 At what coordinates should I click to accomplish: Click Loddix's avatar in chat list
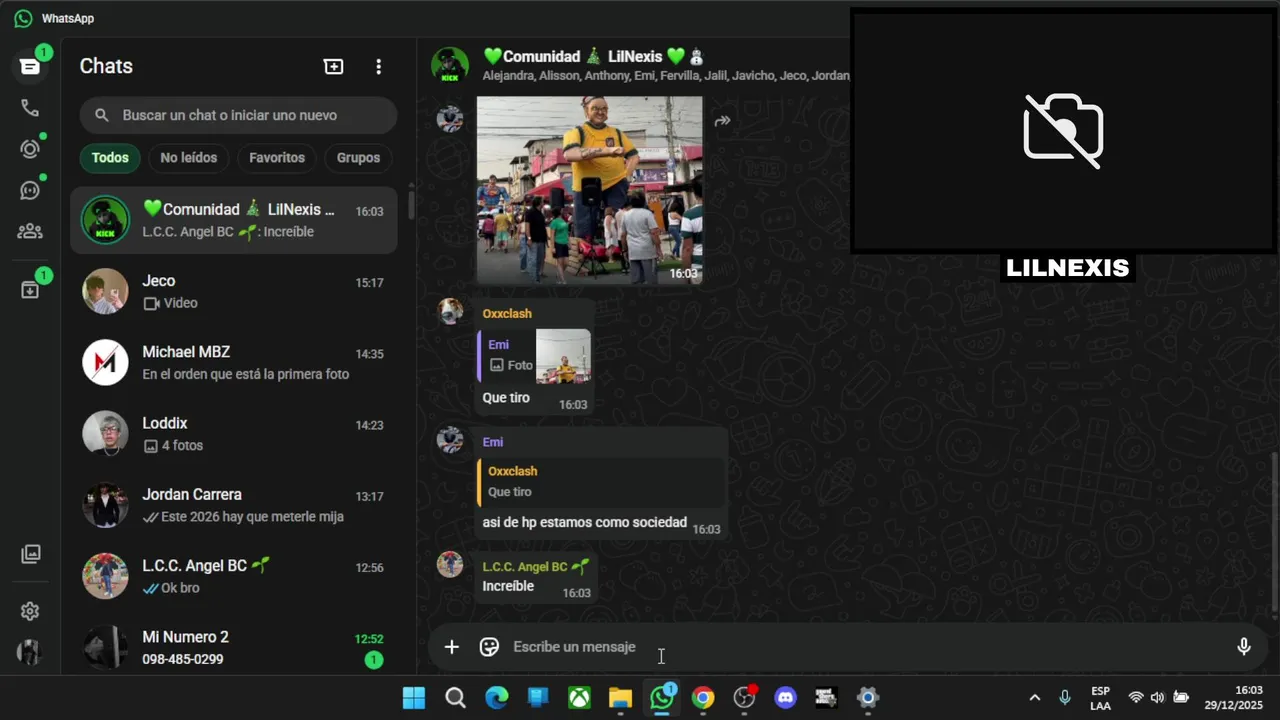[x=105, y=433]
